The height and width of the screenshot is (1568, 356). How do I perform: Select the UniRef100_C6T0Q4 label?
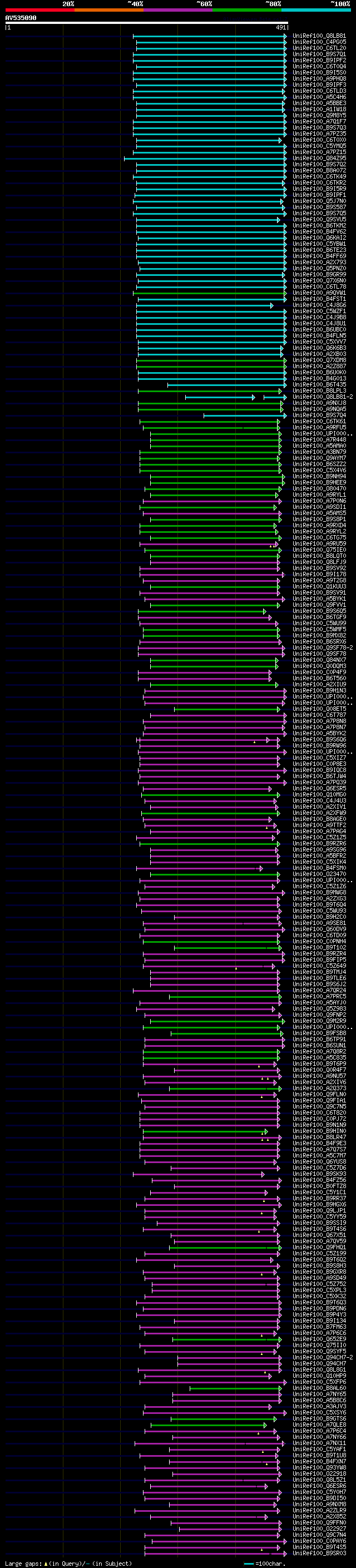pos(319,66)
